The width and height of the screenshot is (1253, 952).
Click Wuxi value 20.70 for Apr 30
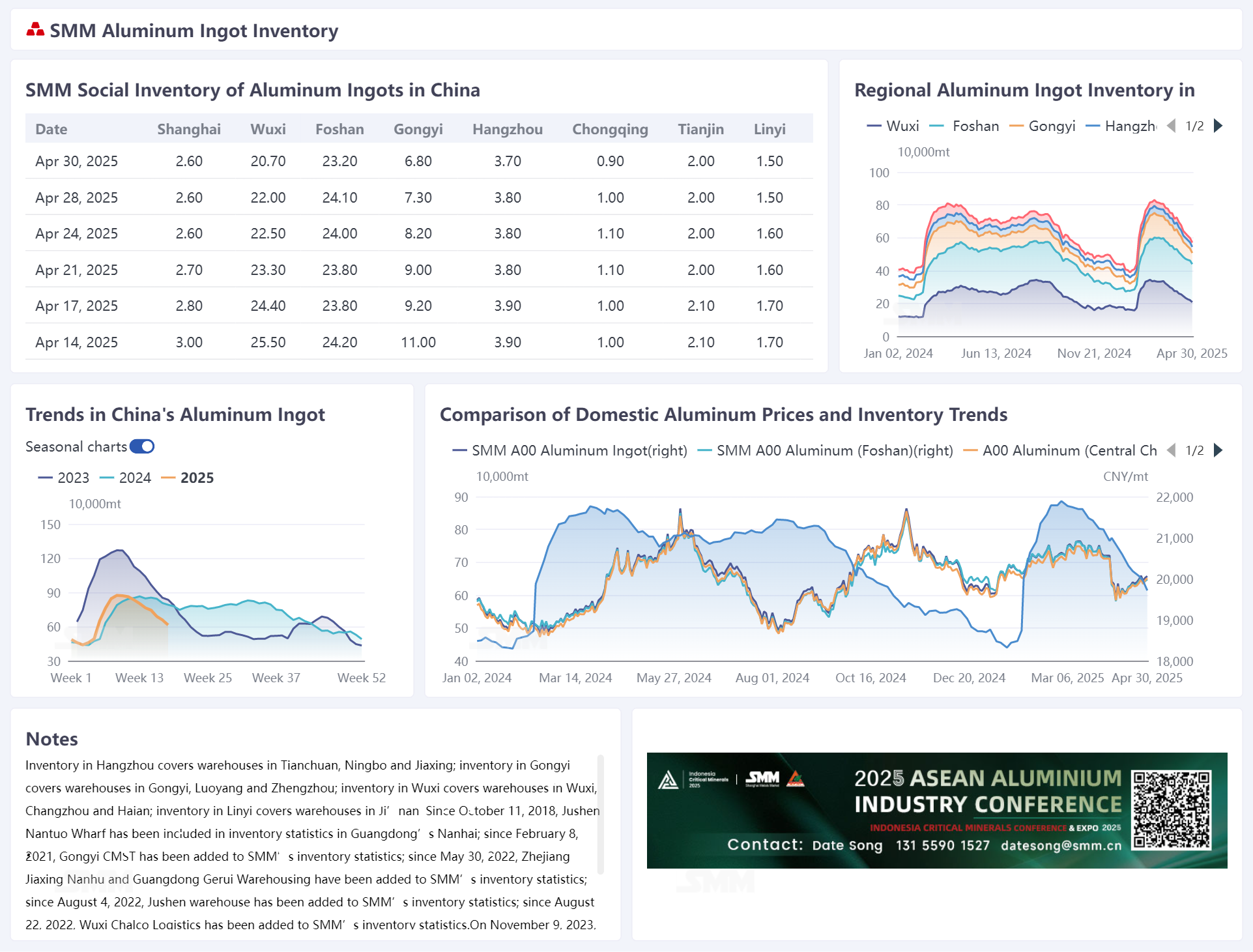(268, 161)
